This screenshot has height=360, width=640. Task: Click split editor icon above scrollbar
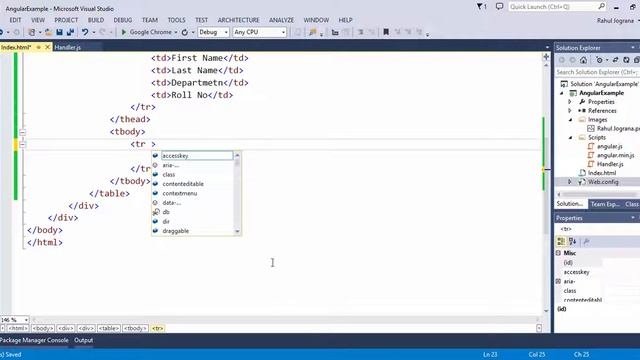click(546, 57)
